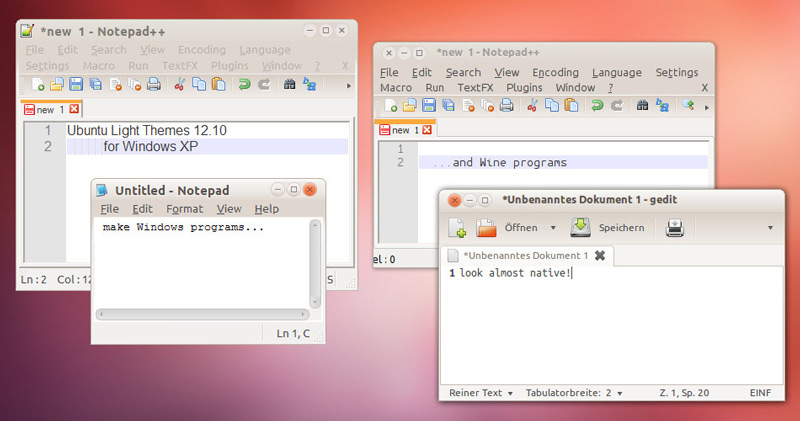Click gray Redo arrow in Notepad++ showing 'and Wine programs'
The width and height of the screenshot is (800, 421).
[617, 106]
